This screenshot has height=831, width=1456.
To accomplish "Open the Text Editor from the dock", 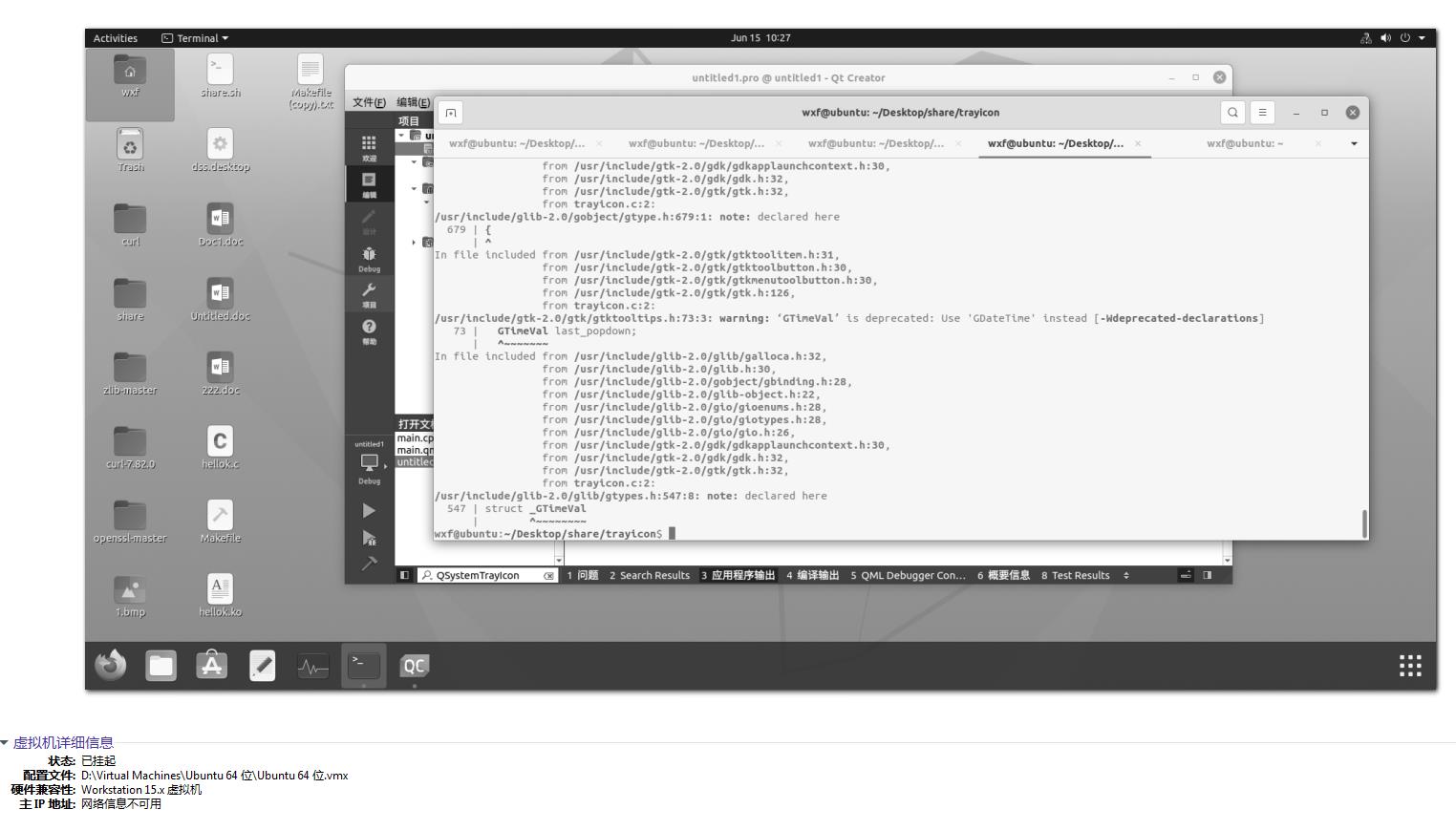I will (x=263, y=665).
